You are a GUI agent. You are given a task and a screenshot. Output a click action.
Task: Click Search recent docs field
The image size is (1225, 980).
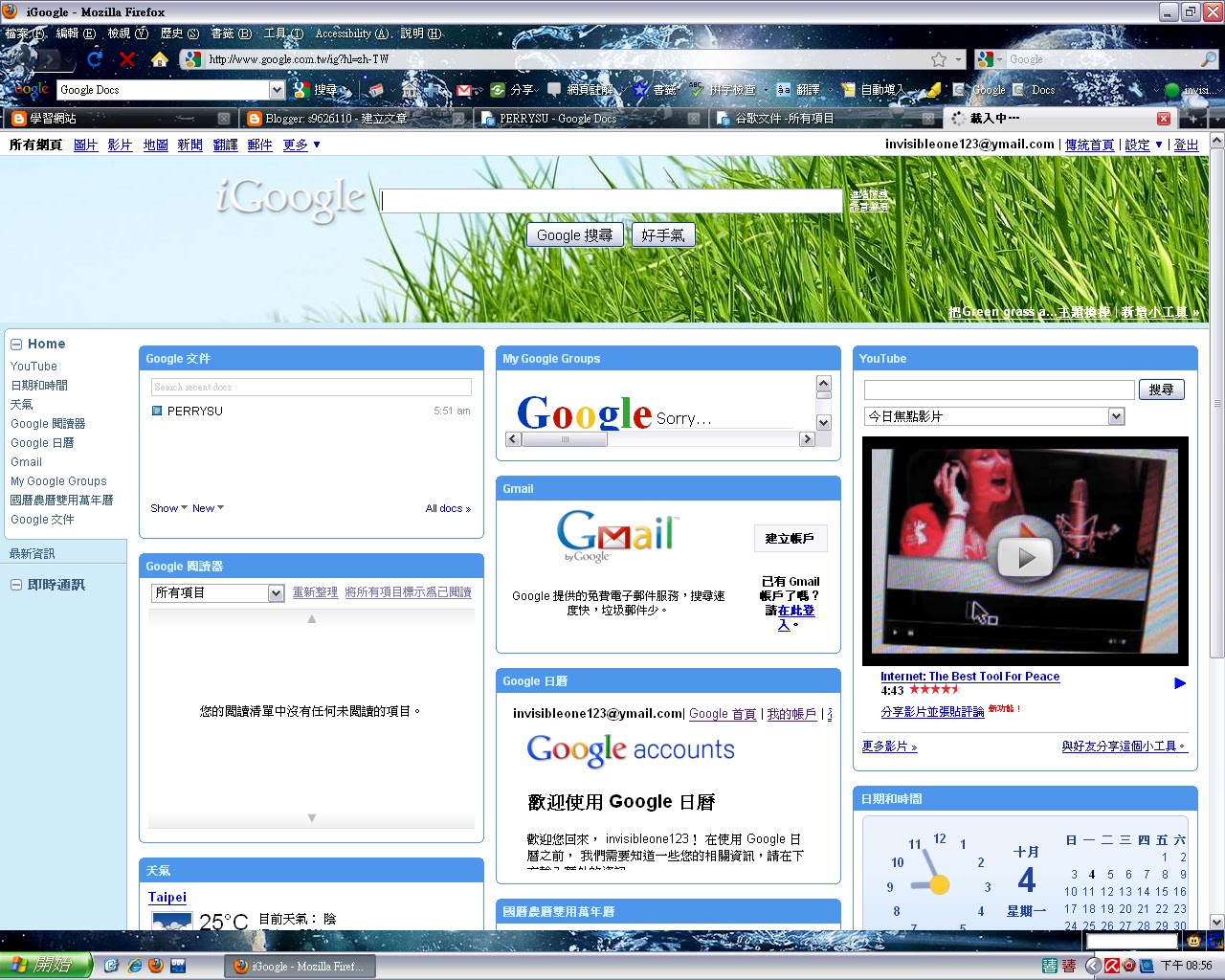tap(311, 387)
